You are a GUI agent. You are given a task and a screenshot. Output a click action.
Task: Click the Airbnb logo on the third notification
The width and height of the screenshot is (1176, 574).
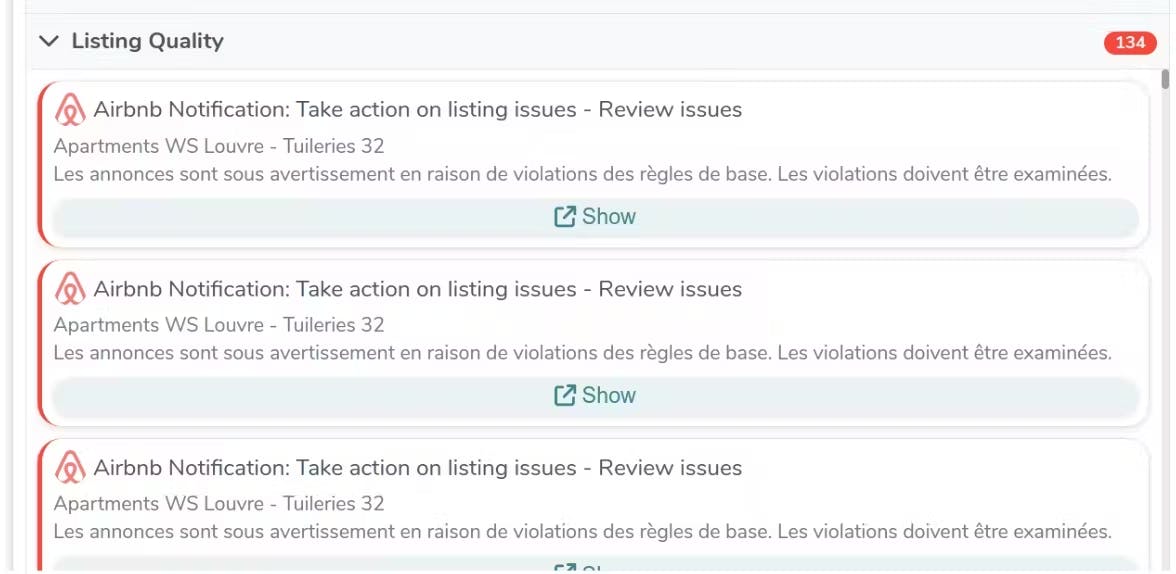tap(70, 468)
